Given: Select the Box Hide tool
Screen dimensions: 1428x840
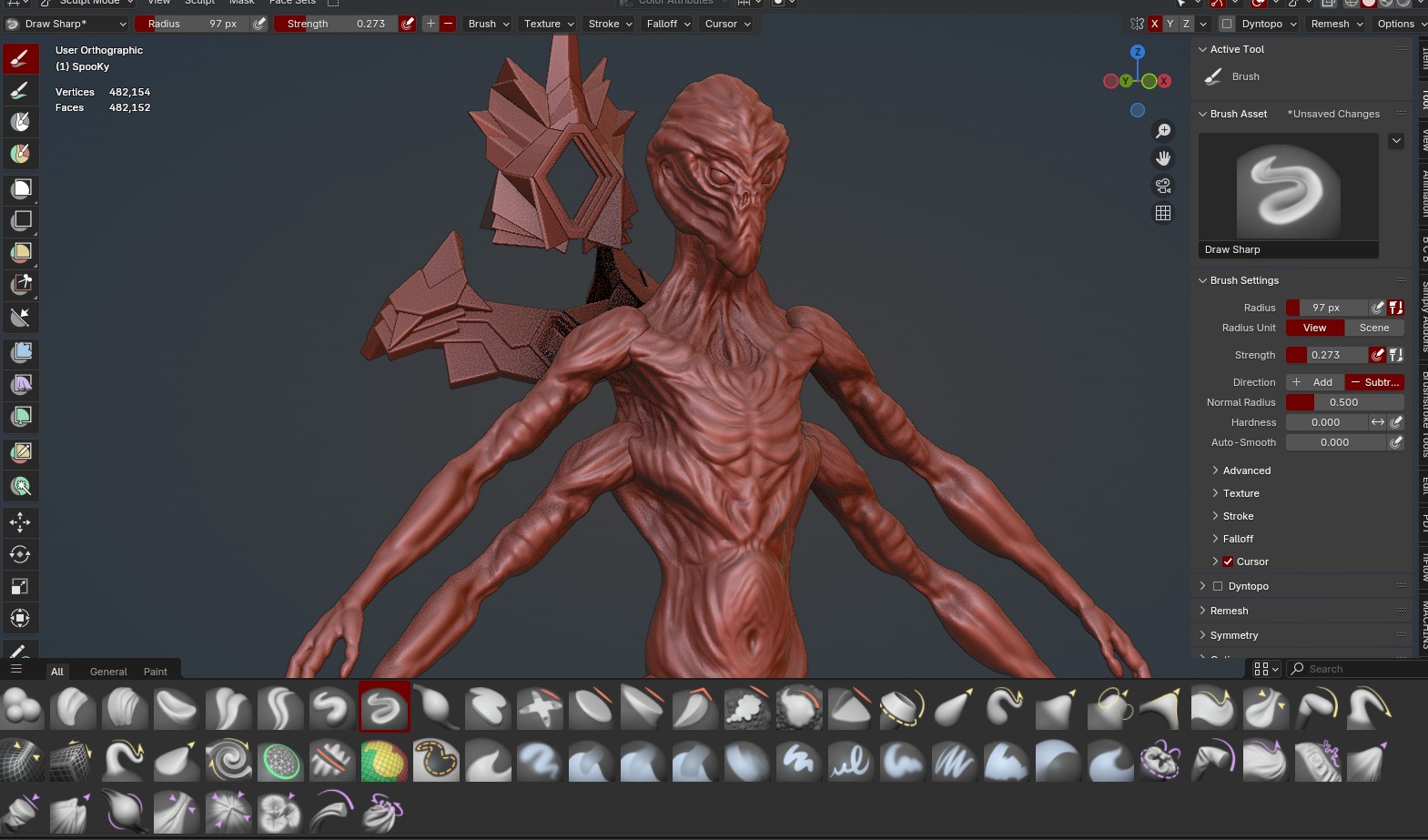Looking at the screenshot, I should [x=20, y=220].
